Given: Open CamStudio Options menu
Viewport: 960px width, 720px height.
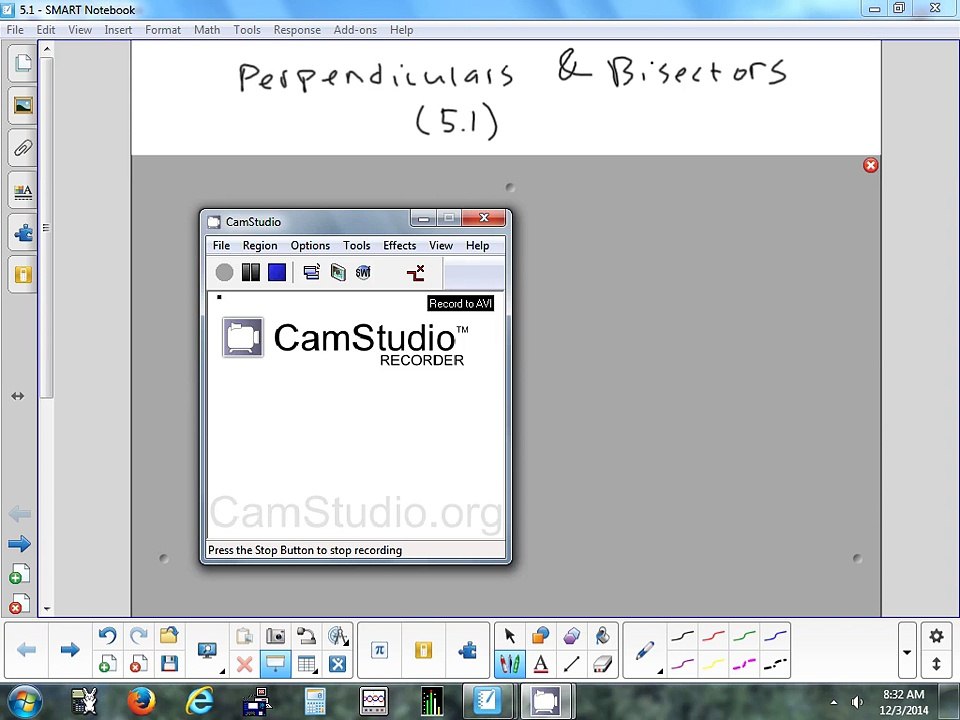Looking at the screenshot, I should (x=310, y=246).
